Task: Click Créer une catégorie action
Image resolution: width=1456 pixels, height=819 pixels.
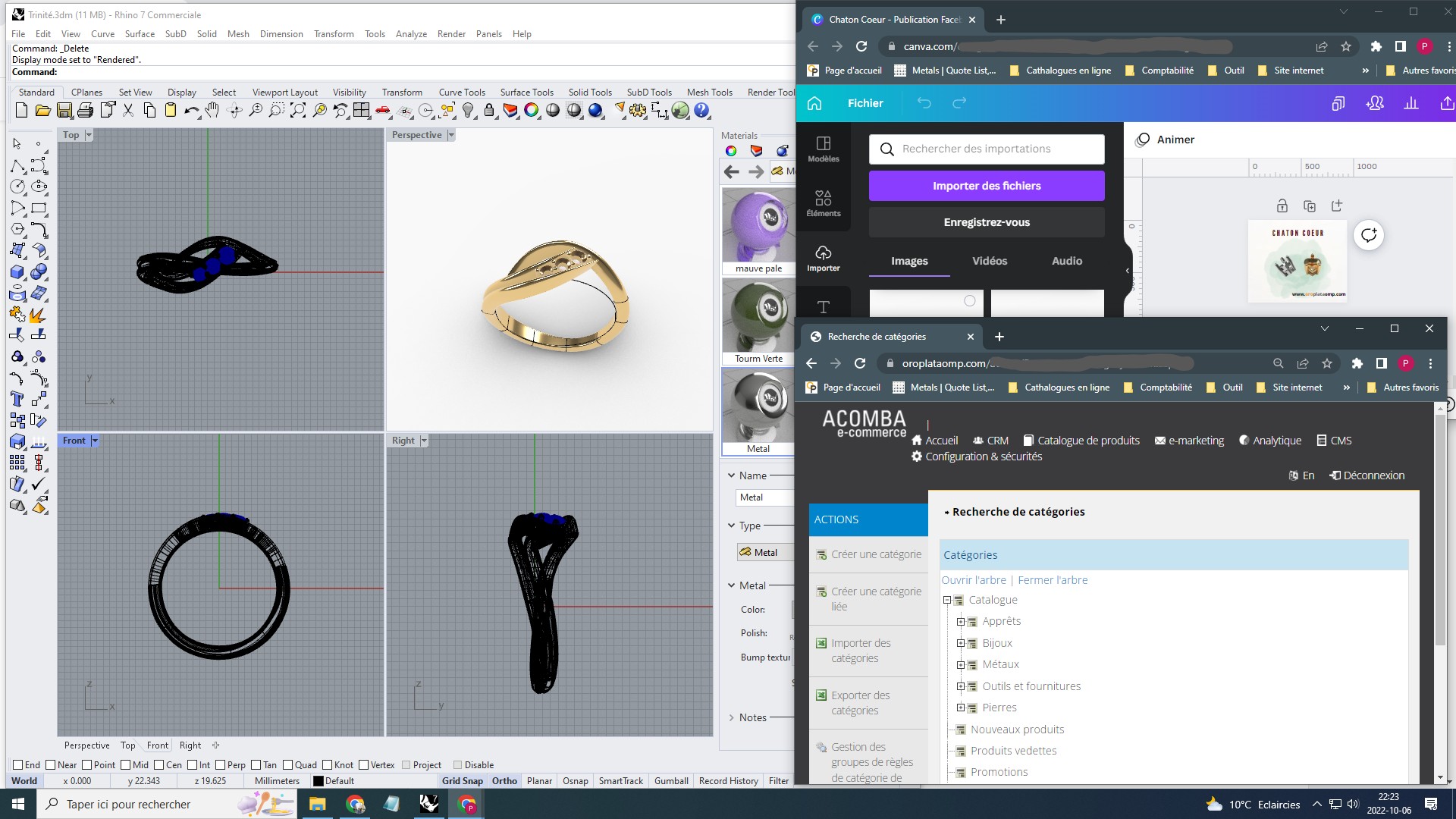Action: click(x=869, y=554)
